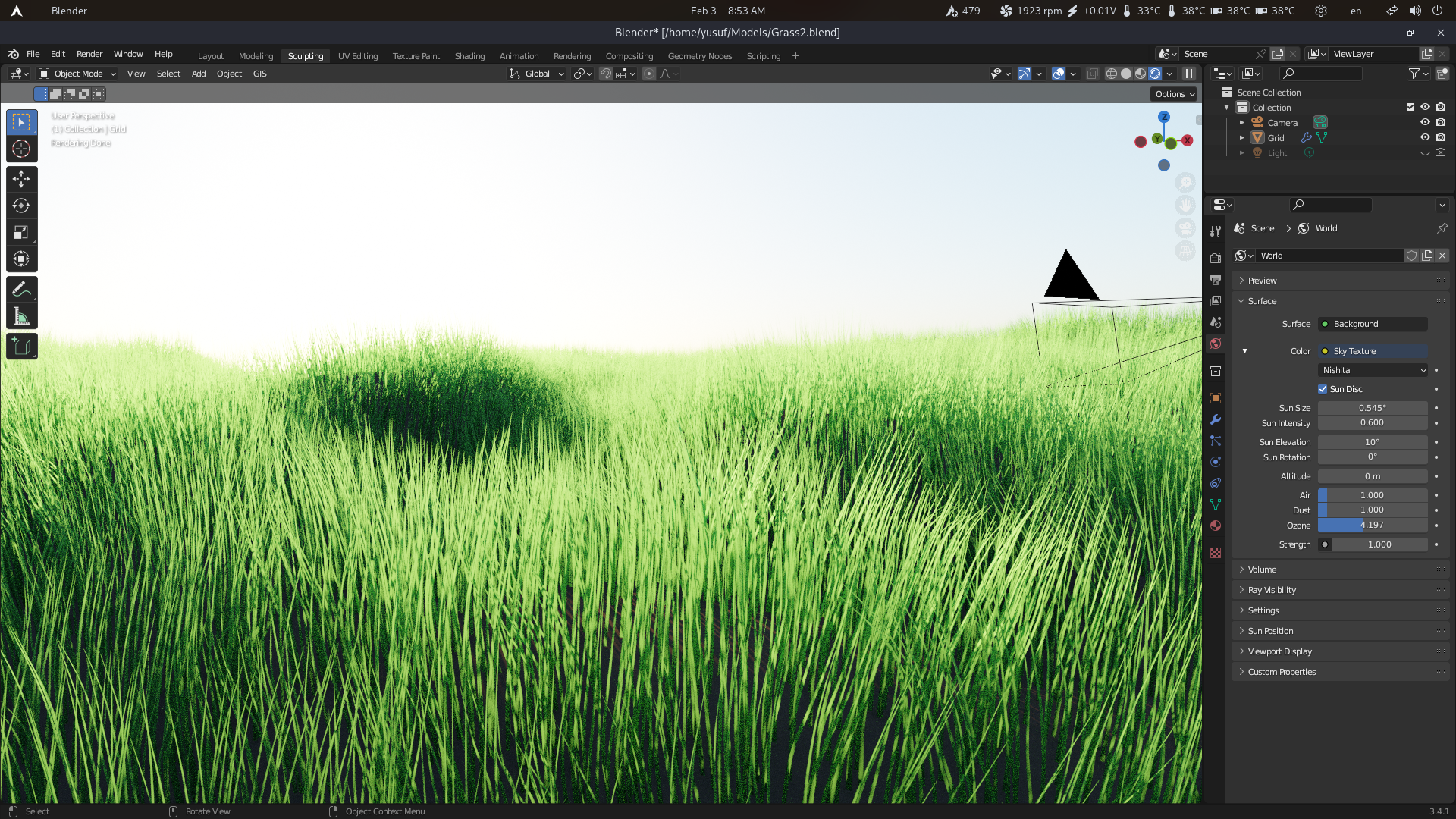Open the Object Constraints properties tab
The height and width of the screenshot is (819, 1456).
[x=1216, y=483]
